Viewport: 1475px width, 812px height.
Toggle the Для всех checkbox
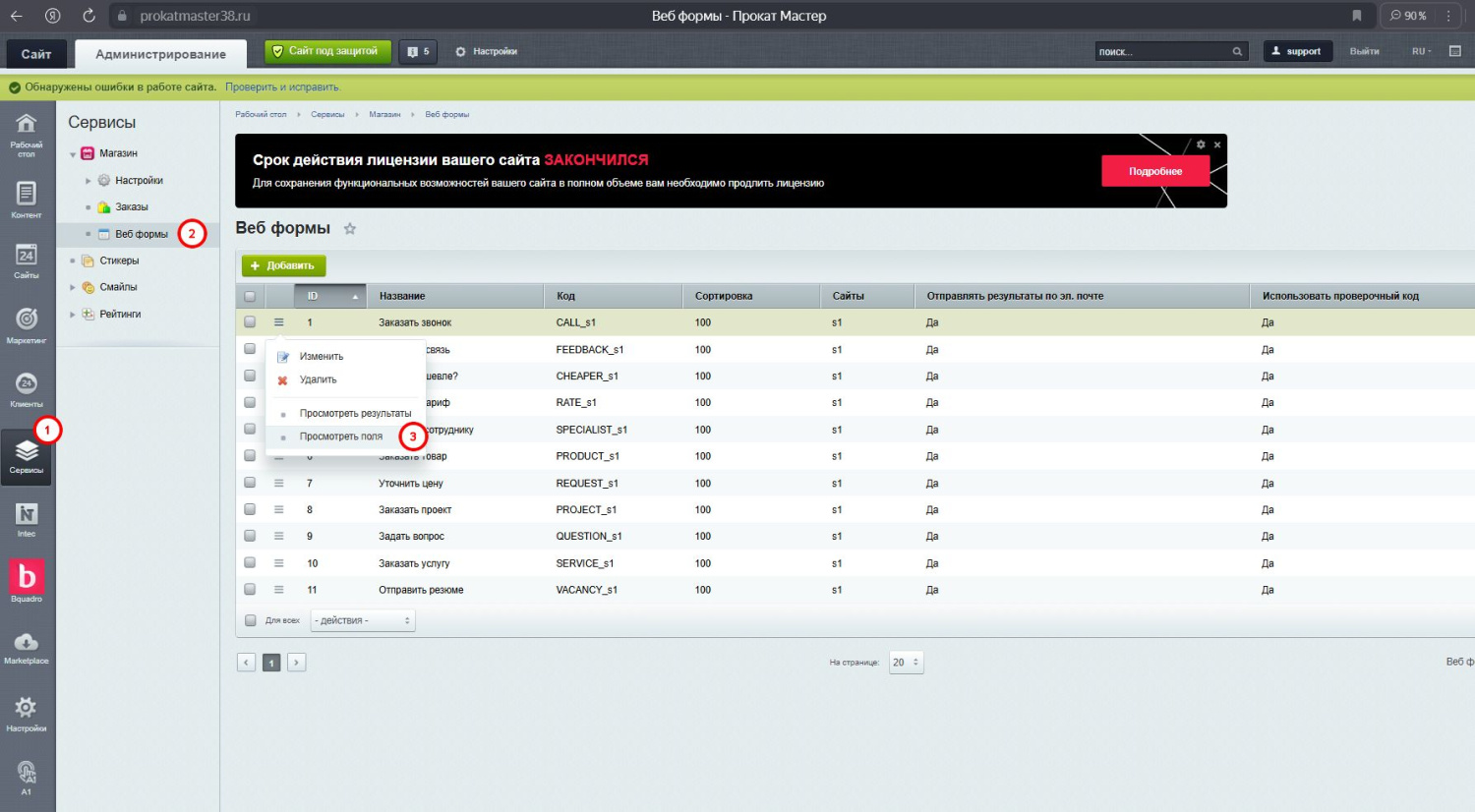(250, 620)
